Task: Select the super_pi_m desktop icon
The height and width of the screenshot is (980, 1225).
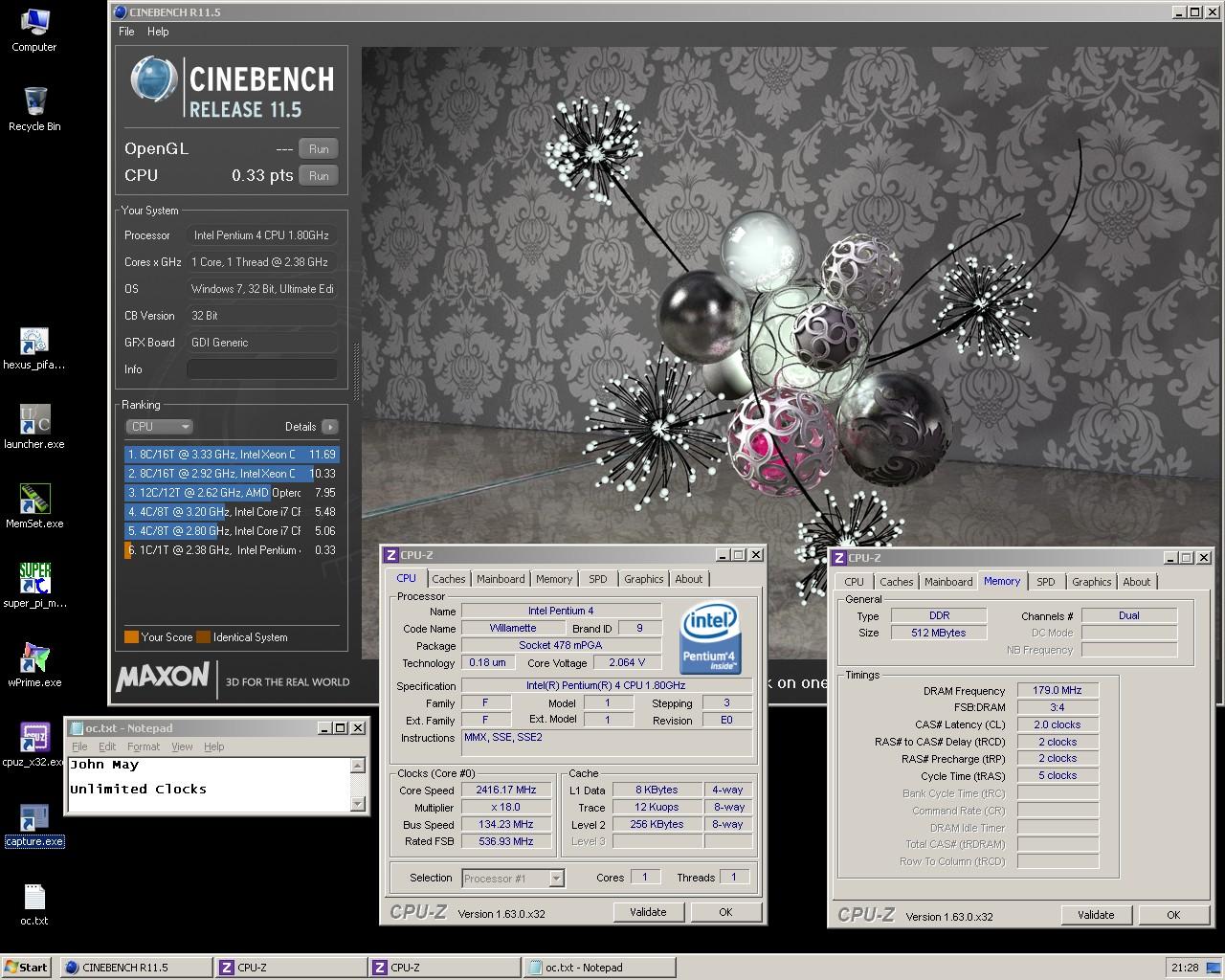Action: (34, 586)
